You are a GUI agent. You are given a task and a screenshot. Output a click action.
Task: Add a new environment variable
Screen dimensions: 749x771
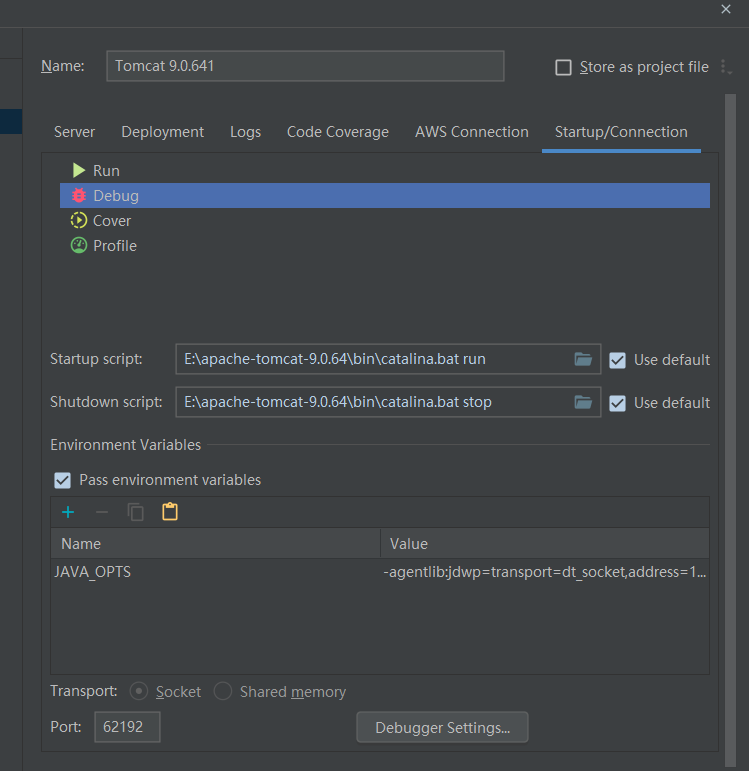coord(68,512)
